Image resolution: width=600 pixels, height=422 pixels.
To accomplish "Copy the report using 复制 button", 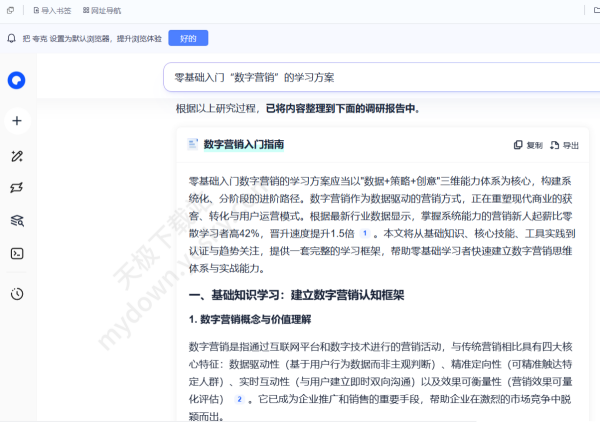I will [528, 145].
